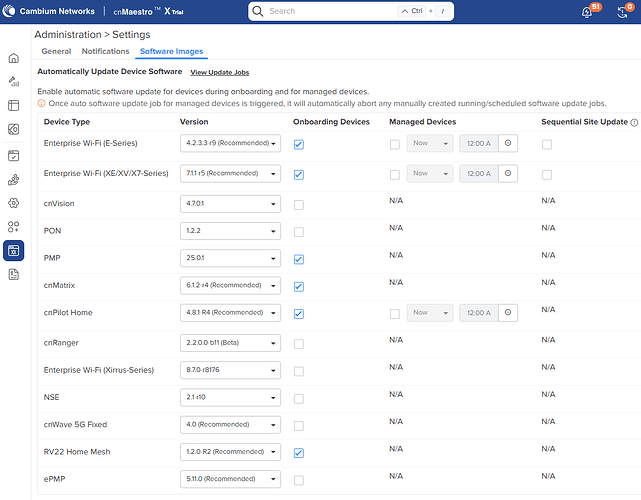Switch to the Notifications tab

[x=105, y=51]
